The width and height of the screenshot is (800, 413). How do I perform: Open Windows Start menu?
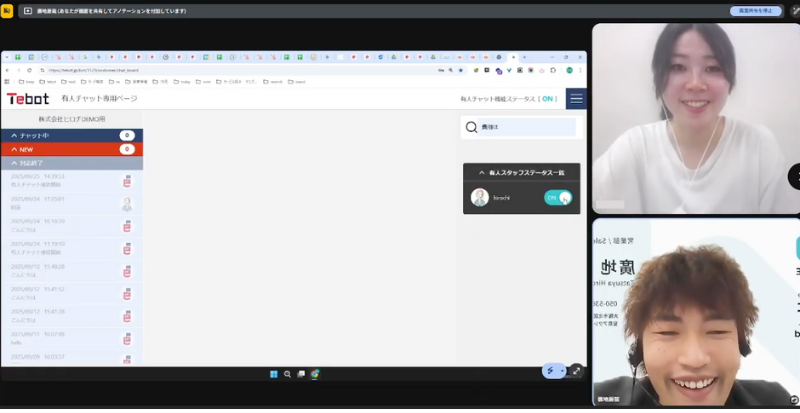click(273, 374)
